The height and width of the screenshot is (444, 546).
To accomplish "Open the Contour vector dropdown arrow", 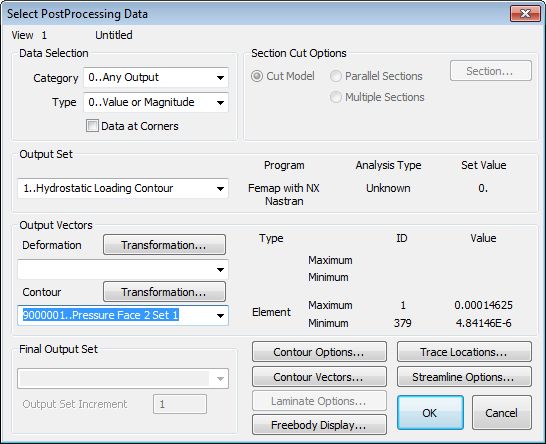I will 220,316.
